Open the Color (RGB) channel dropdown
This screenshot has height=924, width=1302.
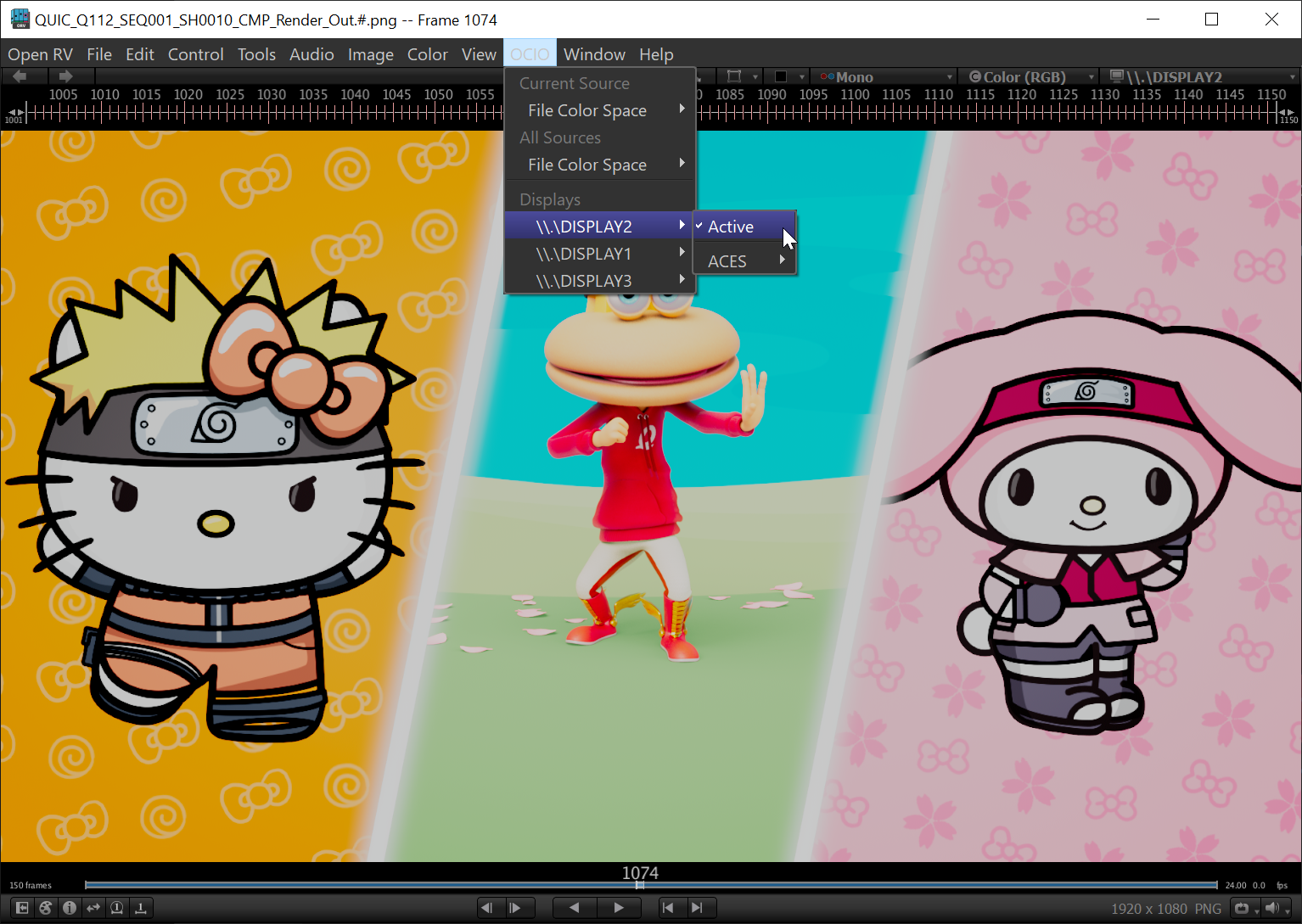(1029, 76)
